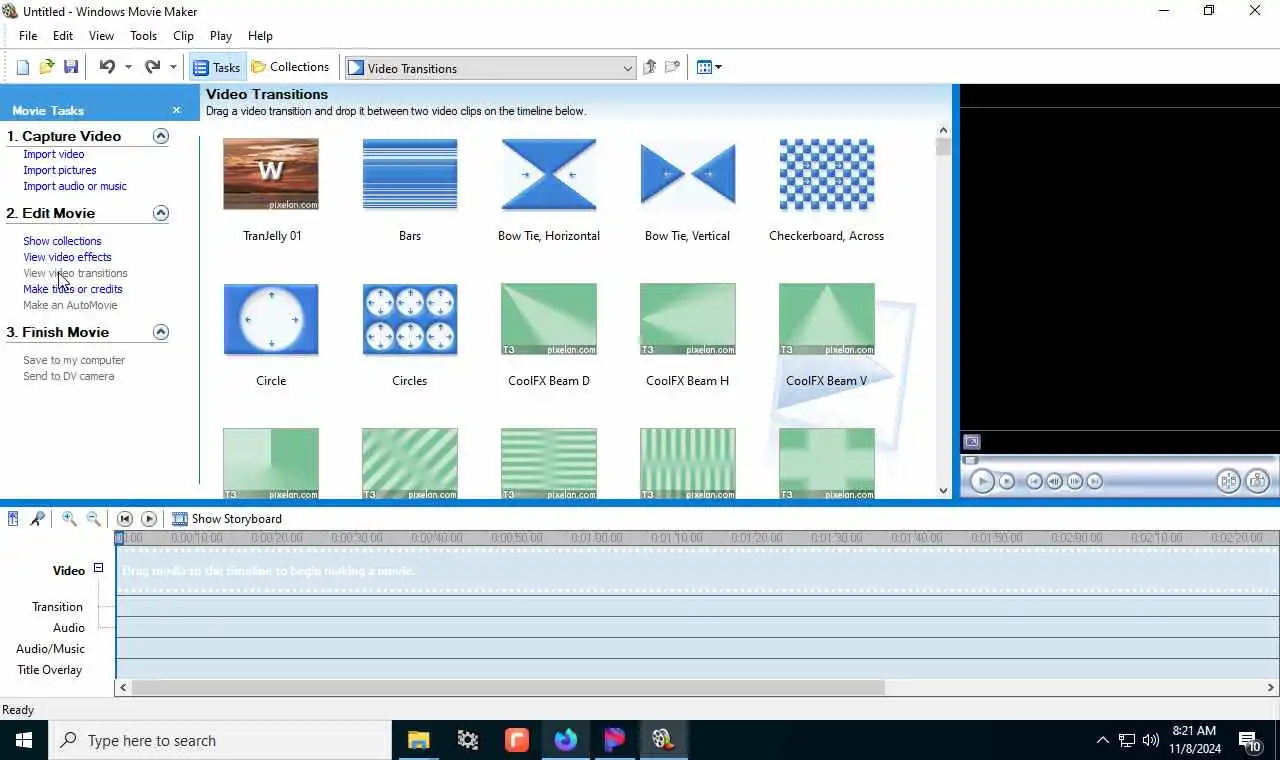Image resolution: width=1280 pixels, height=760 pixels.
Task: Collapse the Edit Movie section
Action: tap(160, 213)
